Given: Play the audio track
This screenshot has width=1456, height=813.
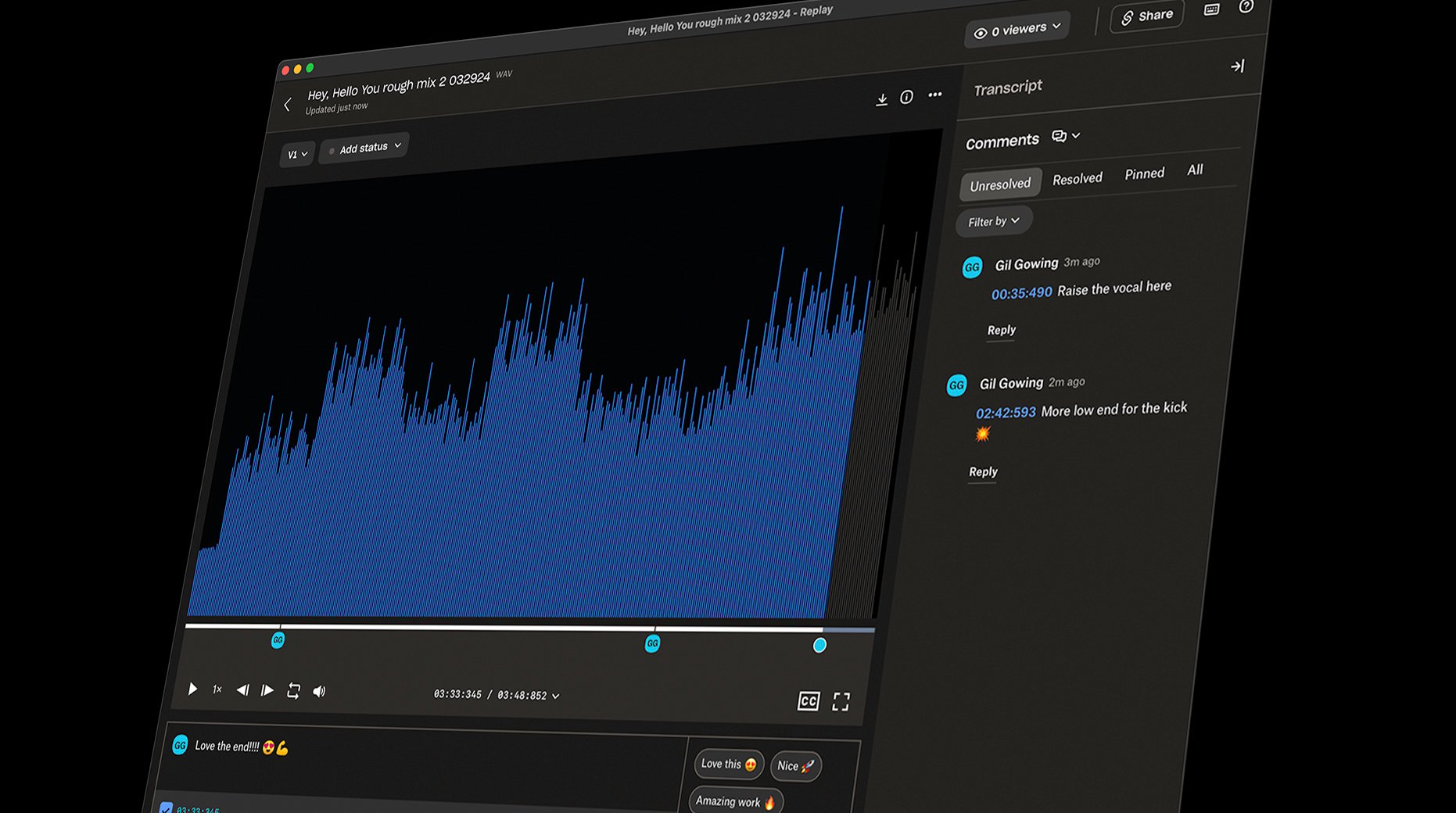Looking at the screenshot, I should 192,689.
